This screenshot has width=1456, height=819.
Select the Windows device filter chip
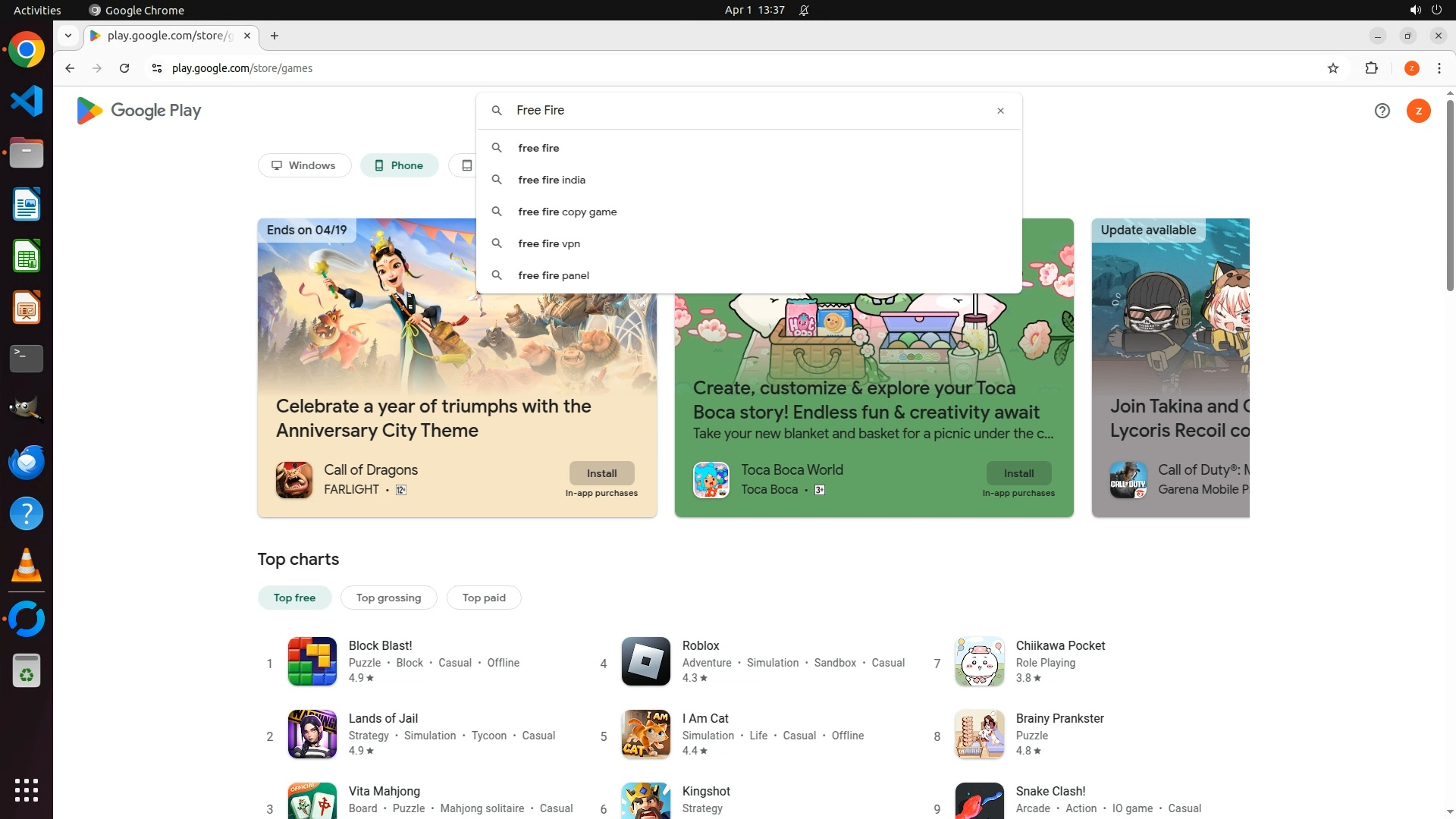(x=304, y=165)
